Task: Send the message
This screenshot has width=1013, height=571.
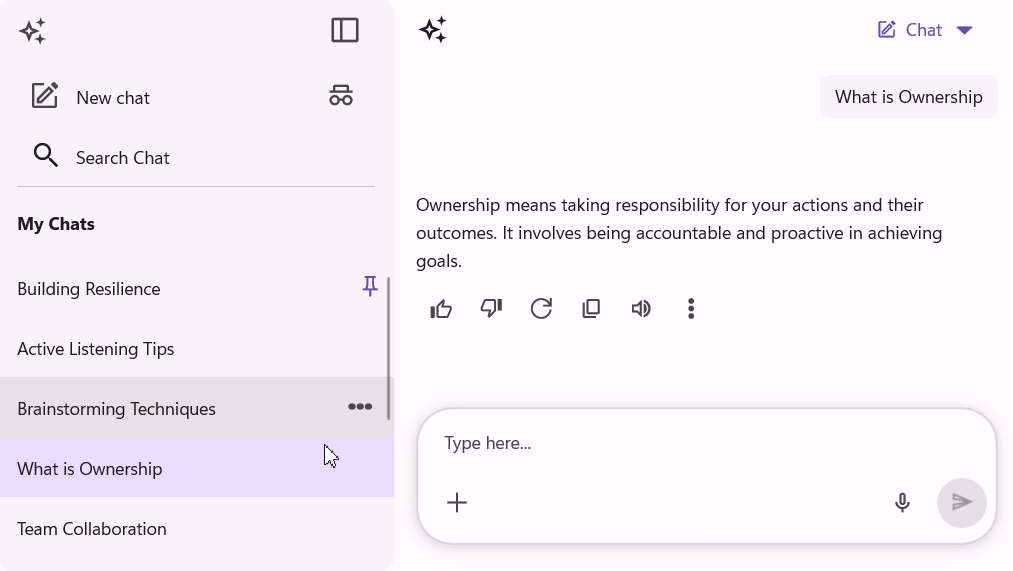Action: [961, 503]
